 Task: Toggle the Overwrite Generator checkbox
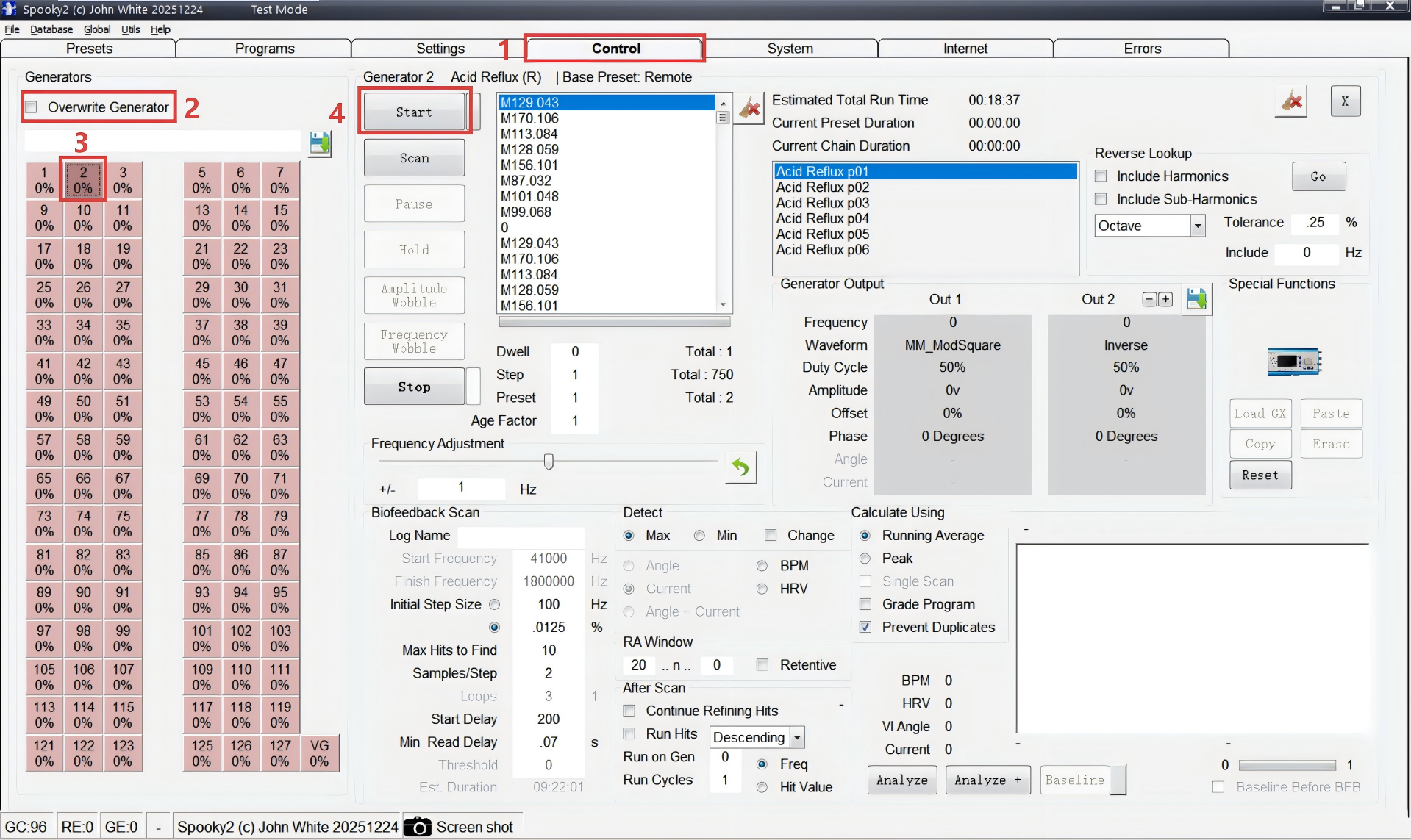click(x=31, y=107)
